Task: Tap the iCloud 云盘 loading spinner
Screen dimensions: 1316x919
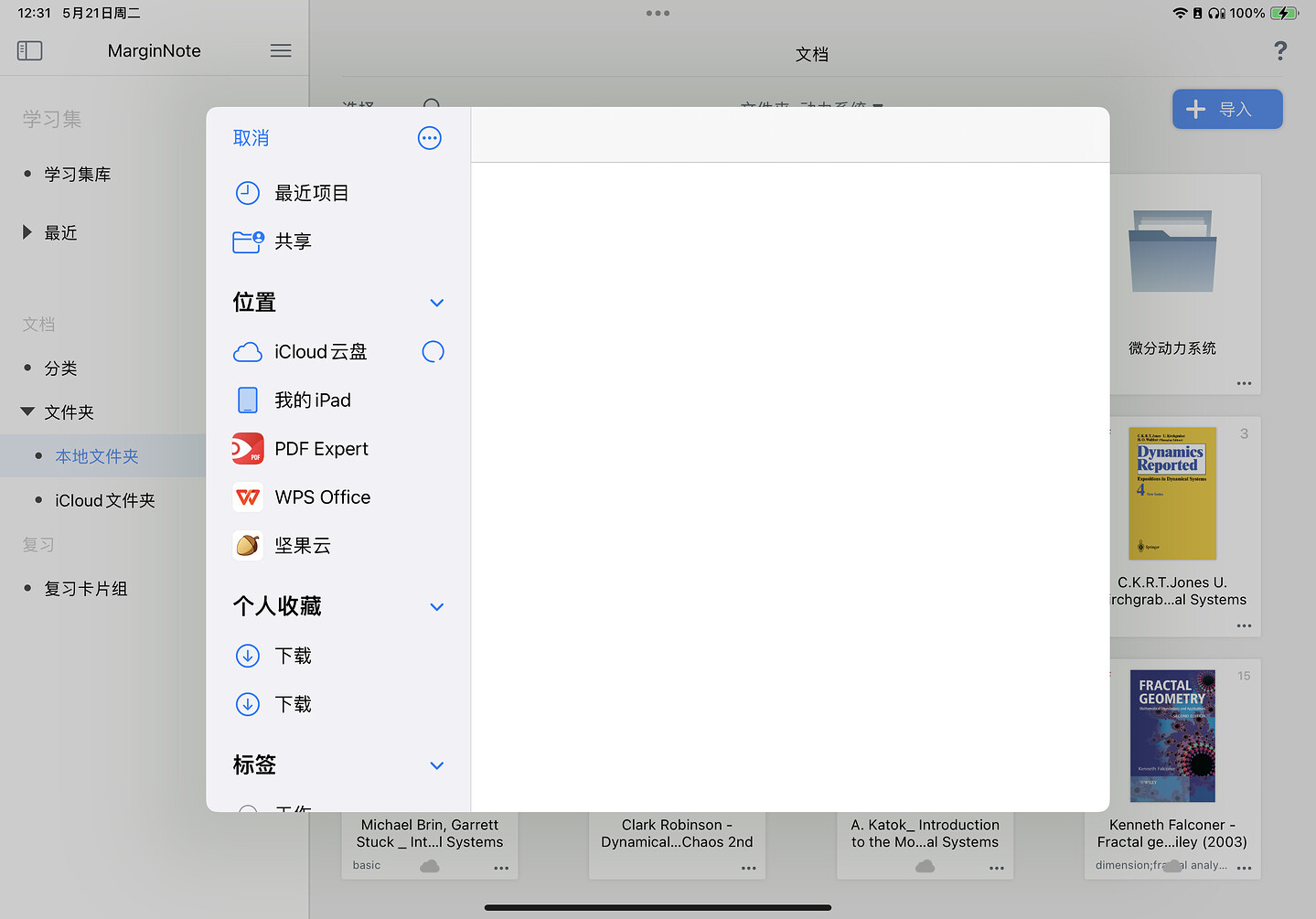Action: pos(433,352)
